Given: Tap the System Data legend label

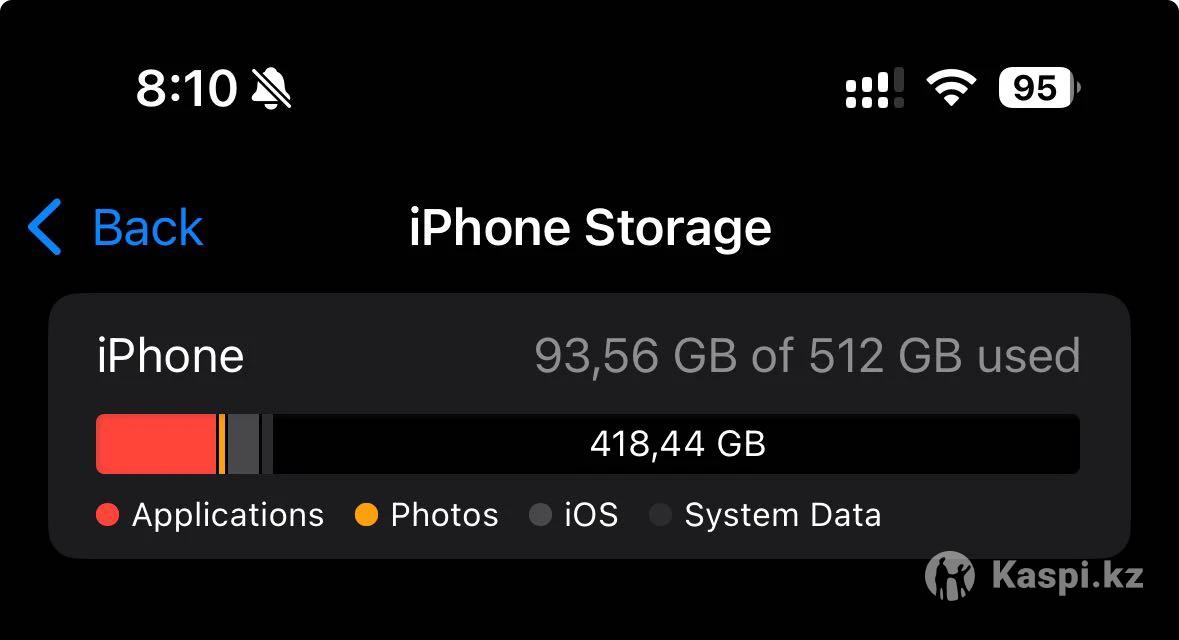Looking at the screenshot, I should (x=783, y=515).
